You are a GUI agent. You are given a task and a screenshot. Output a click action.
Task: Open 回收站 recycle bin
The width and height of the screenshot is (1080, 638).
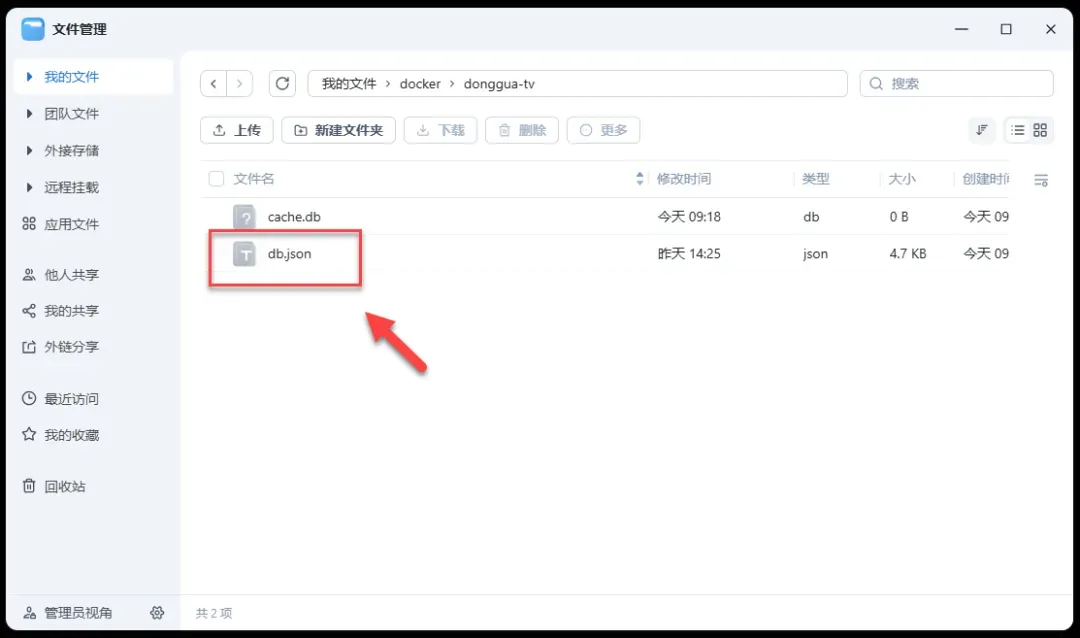coord(64,486)
